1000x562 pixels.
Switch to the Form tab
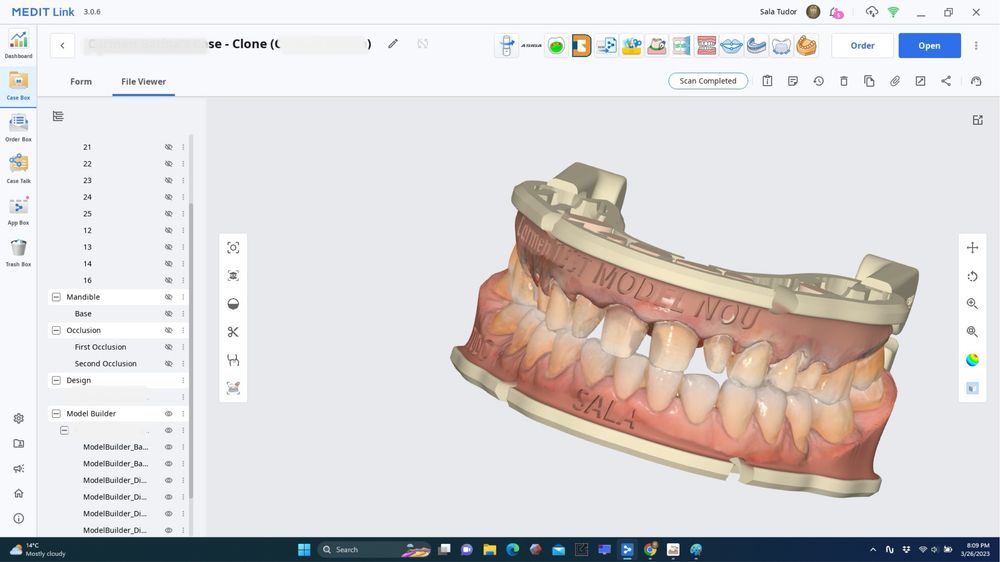[x=81, y=82]
